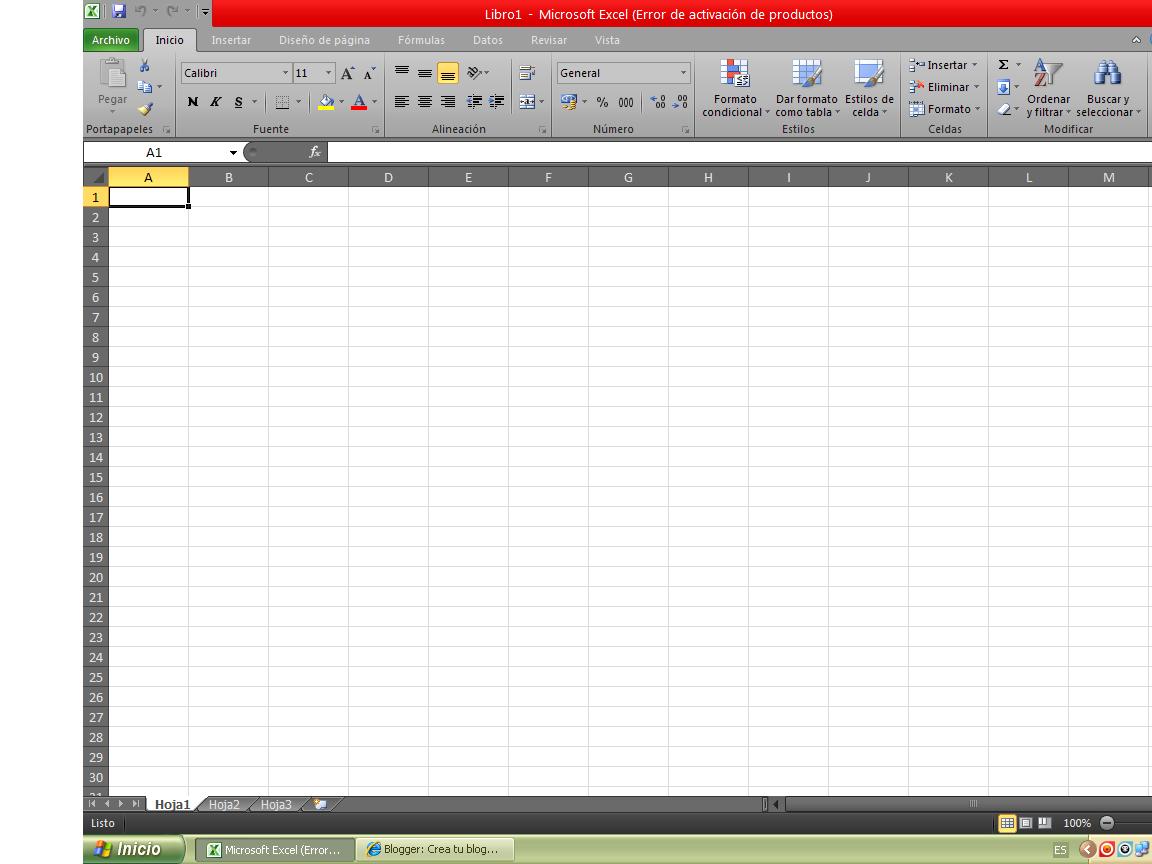This screenshot has width=1152, height=864.
Task: Switch to the Datos tab
Action: (x=488, y=40)
